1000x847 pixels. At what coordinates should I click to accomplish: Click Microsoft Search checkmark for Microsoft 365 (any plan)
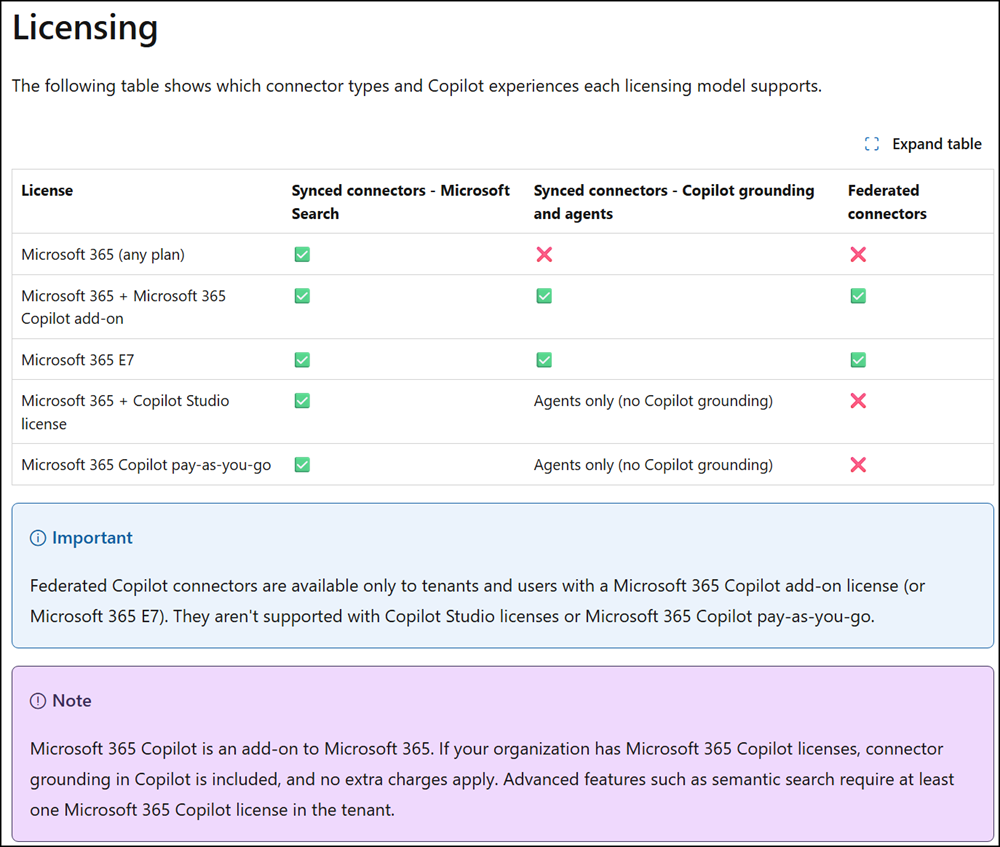[302, 254]
